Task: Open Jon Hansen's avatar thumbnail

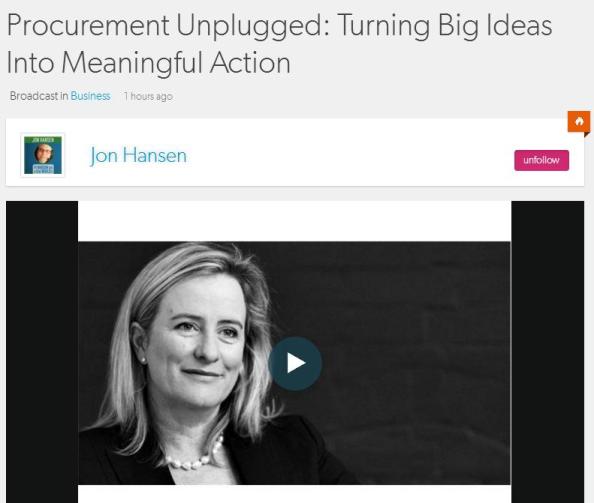Action: 43,155
